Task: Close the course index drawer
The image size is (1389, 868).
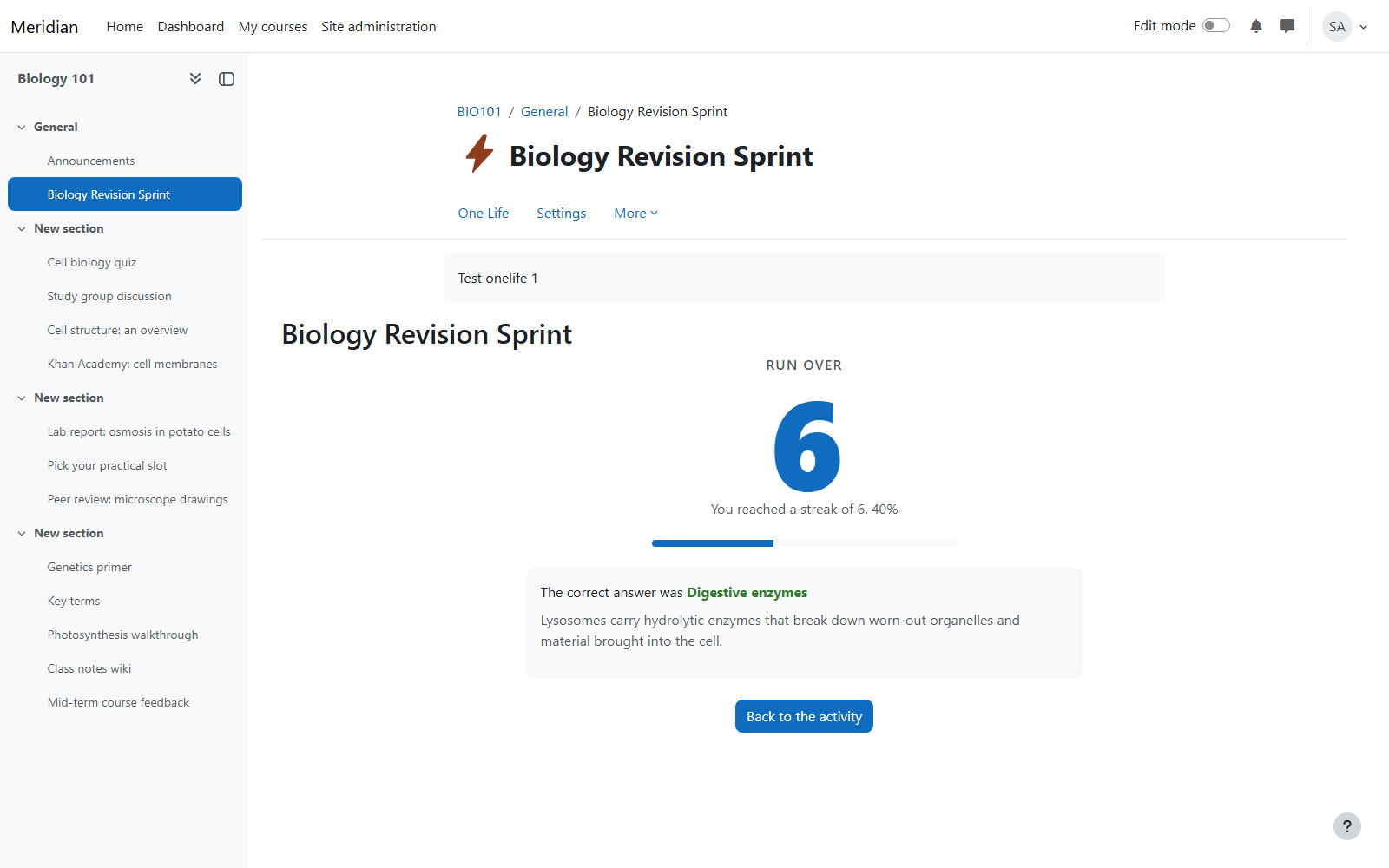Action: [x=227, y=79]
